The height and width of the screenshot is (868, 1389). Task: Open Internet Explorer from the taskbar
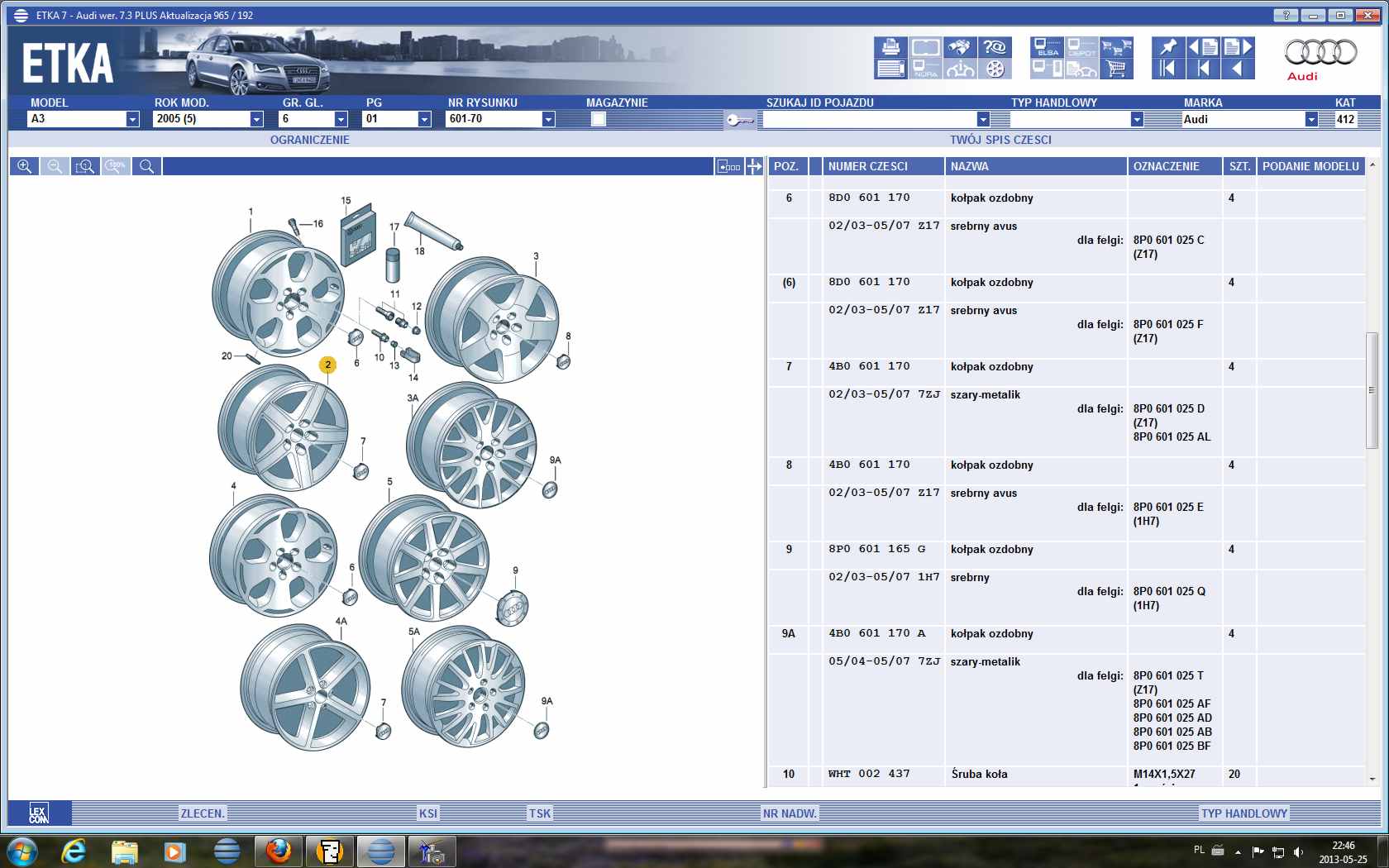pos(74,851)
